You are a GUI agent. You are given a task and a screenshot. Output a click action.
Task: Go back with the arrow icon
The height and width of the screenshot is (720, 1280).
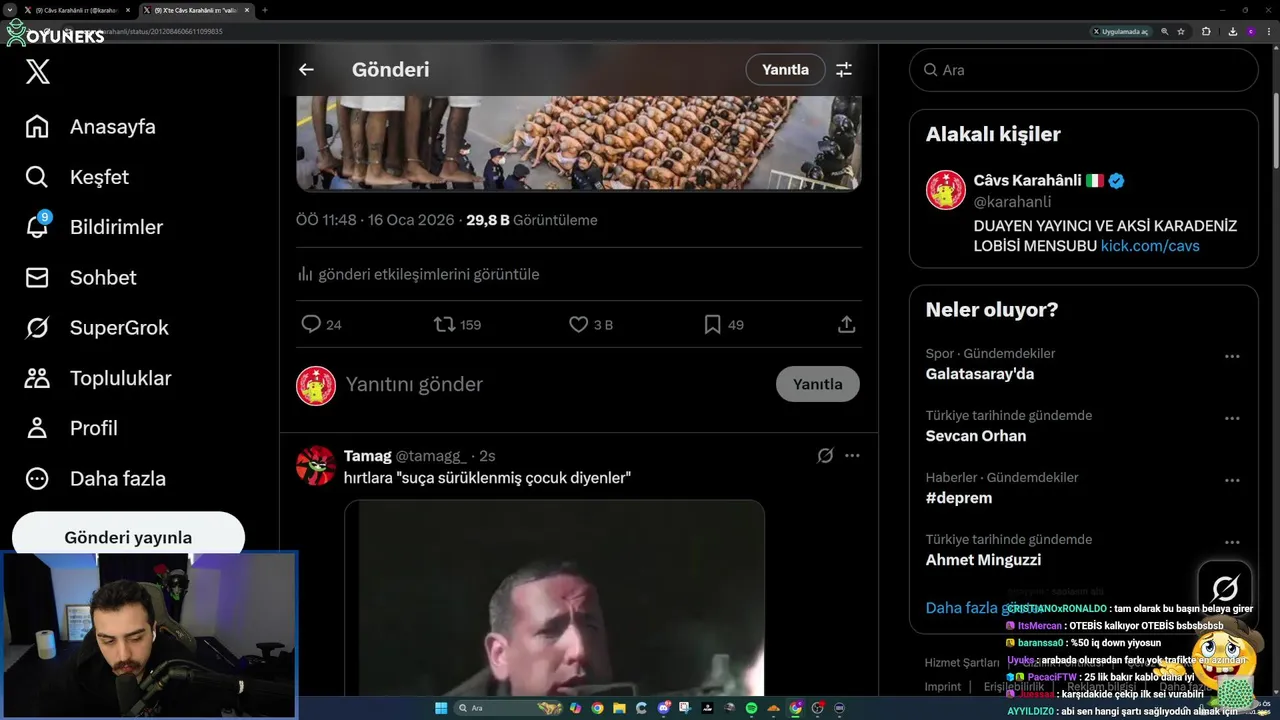coord(306,70)
